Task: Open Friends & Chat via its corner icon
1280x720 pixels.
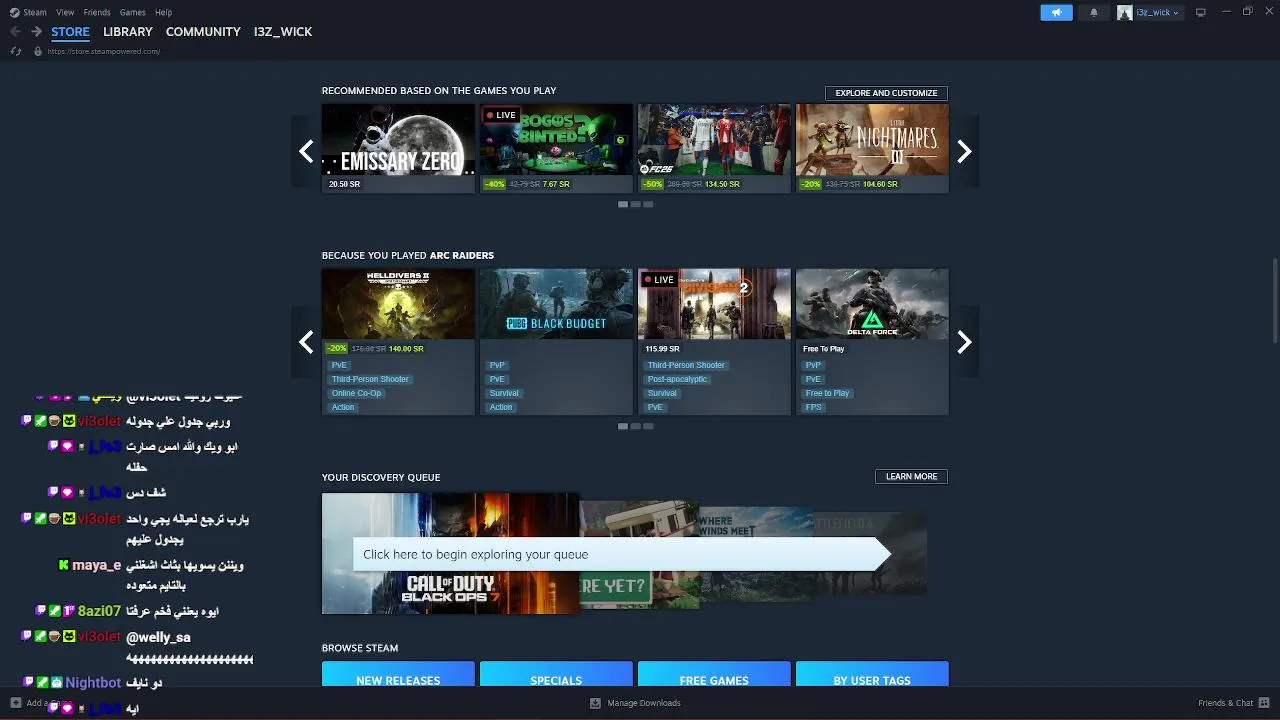Action: pyautogui.click(x=1264, y=703)
